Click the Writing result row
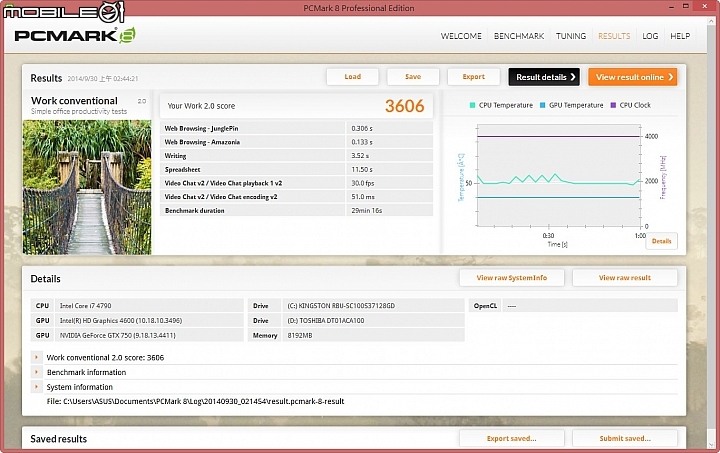 [296, 156]
